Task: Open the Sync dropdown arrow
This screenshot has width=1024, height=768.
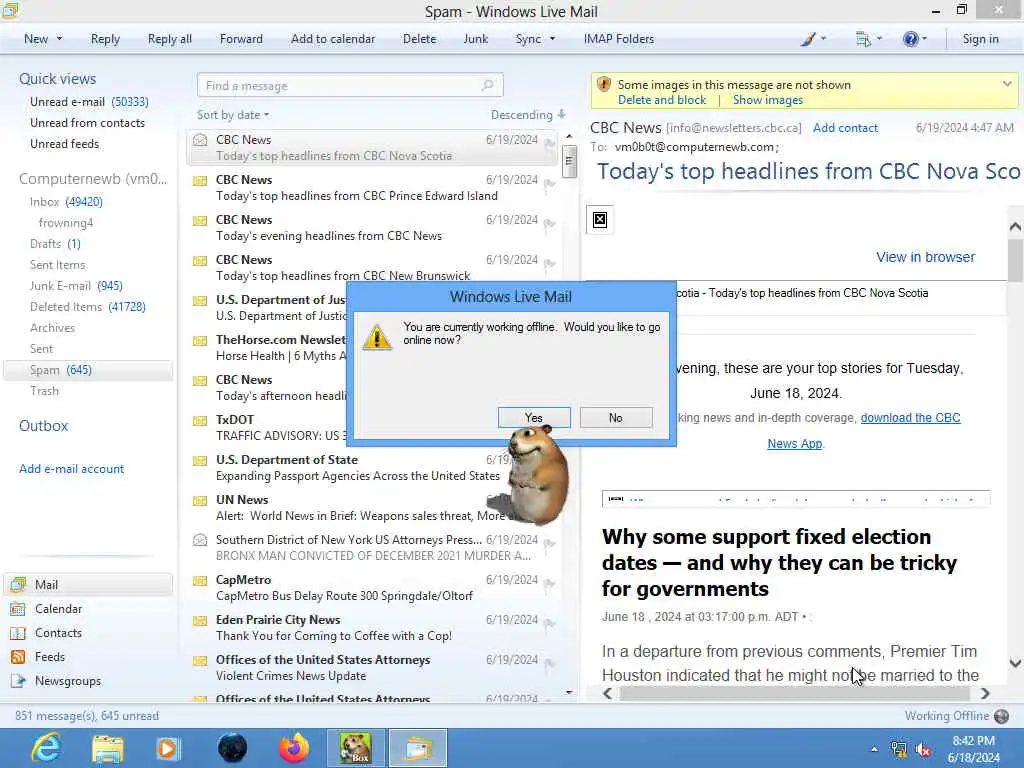Action: click(x=552, y=39)
